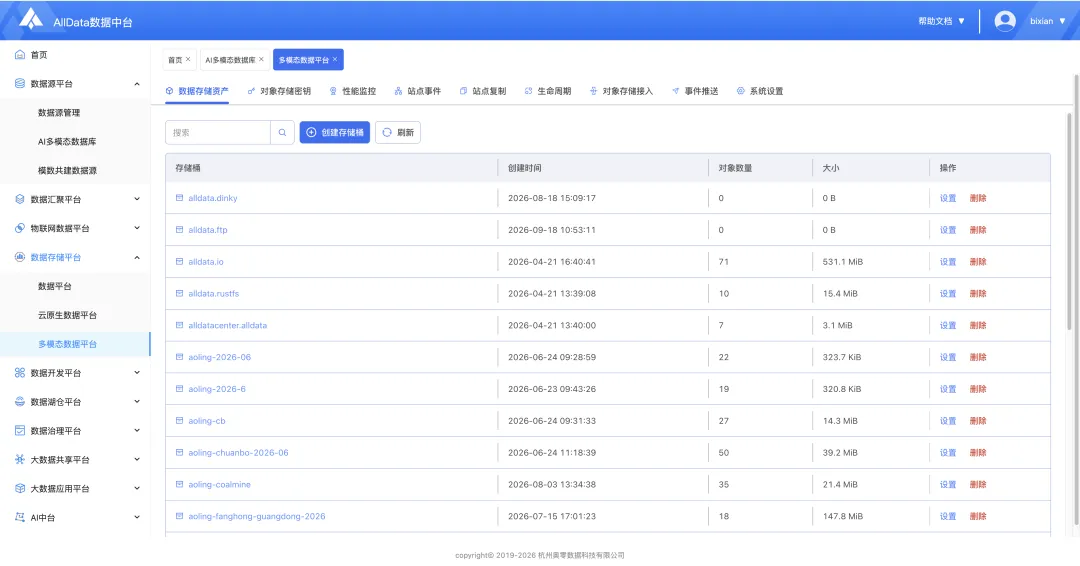Click bucket icon beside aoling-cb
Image resolution: width=1080 pixels, height=566 pixels.
coord(179,421)
